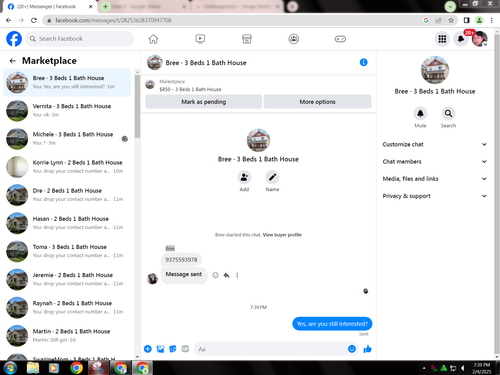Open Chrome three-dot menu
The image size is (500, 375).
(492, 20)
